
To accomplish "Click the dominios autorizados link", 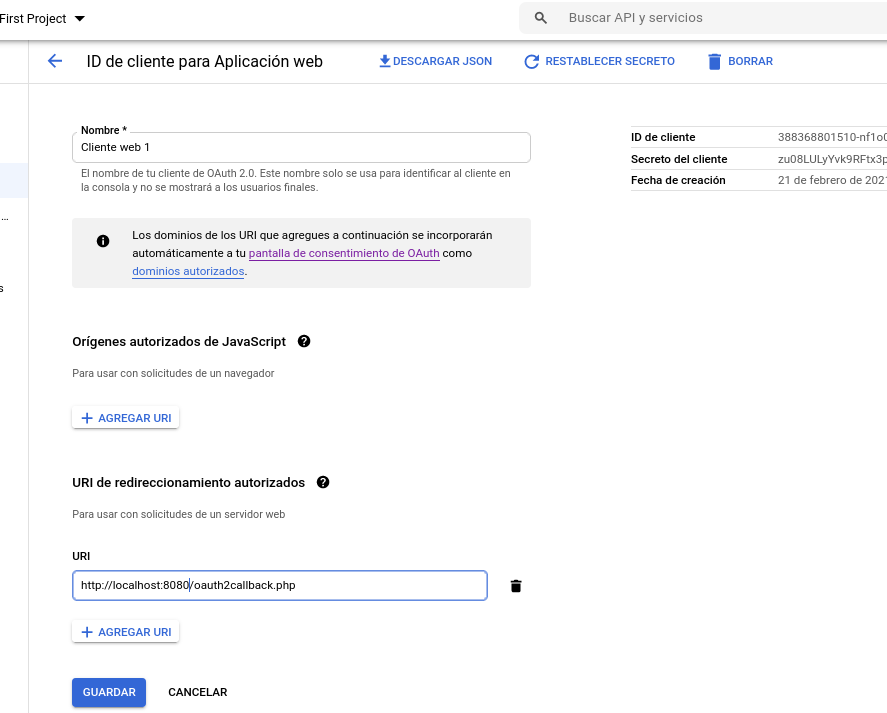I will point(188,270).
